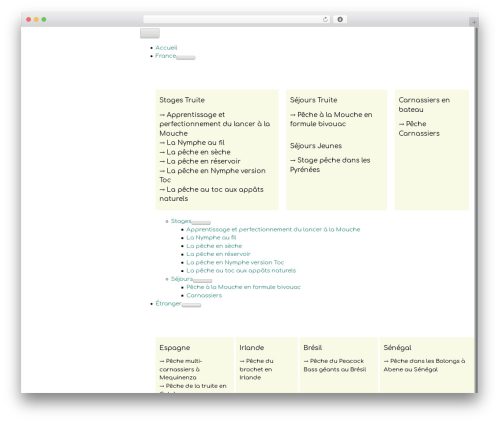Viewport: 500px width, 423px height.
Task: Click Apprentissage et perfectionnement entry in Stages Truite card
Action: pyautogui.click(x=215, y=124)
